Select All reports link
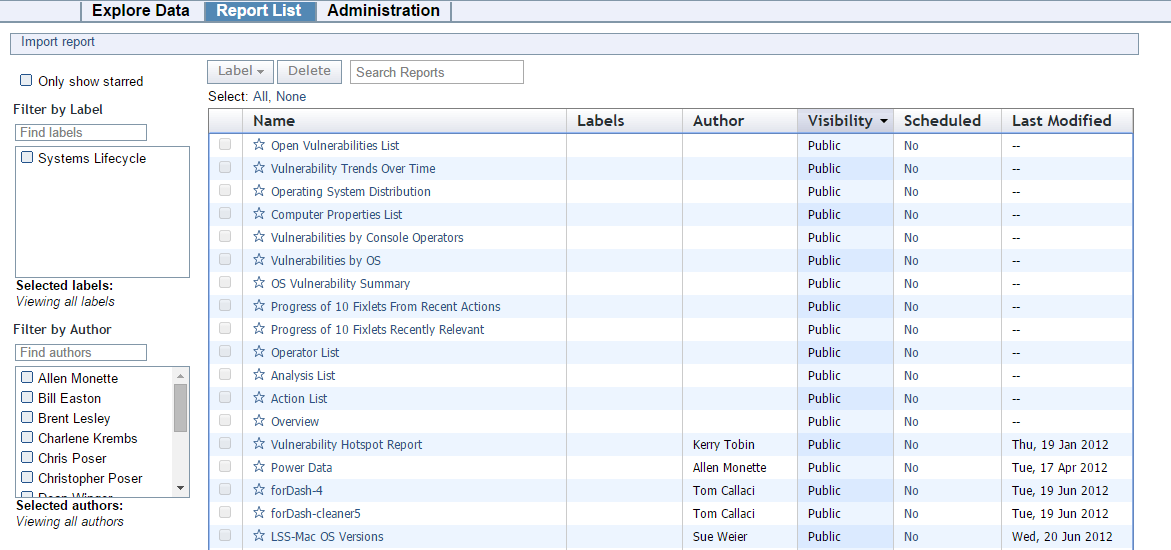 click(x=261, y=96)
